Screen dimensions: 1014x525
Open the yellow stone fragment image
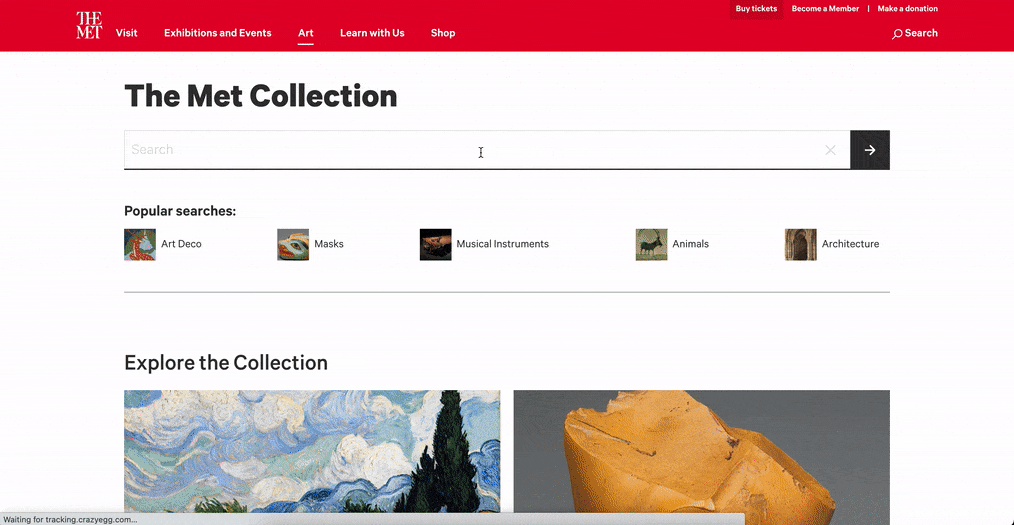pyautogui.click(x=702, y=451)
